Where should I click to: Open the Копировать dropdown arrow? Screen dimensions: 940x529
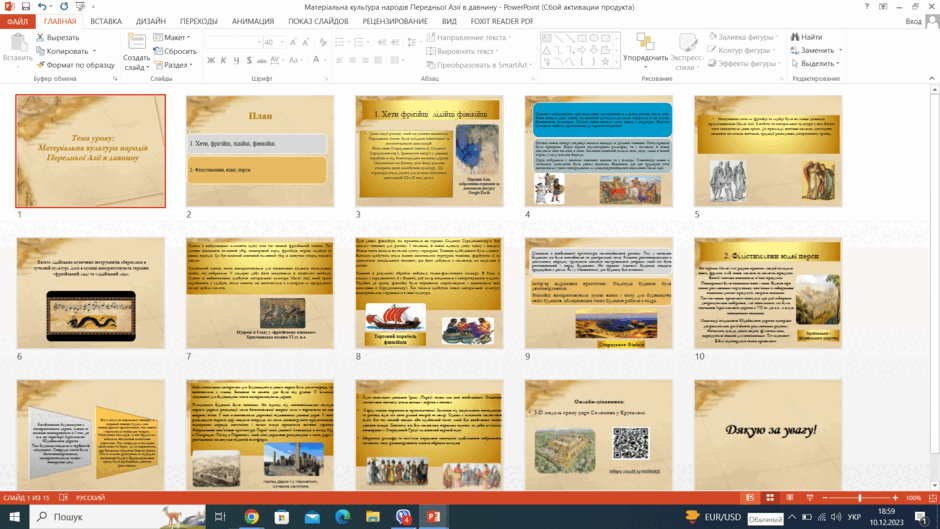coord(94,51)
